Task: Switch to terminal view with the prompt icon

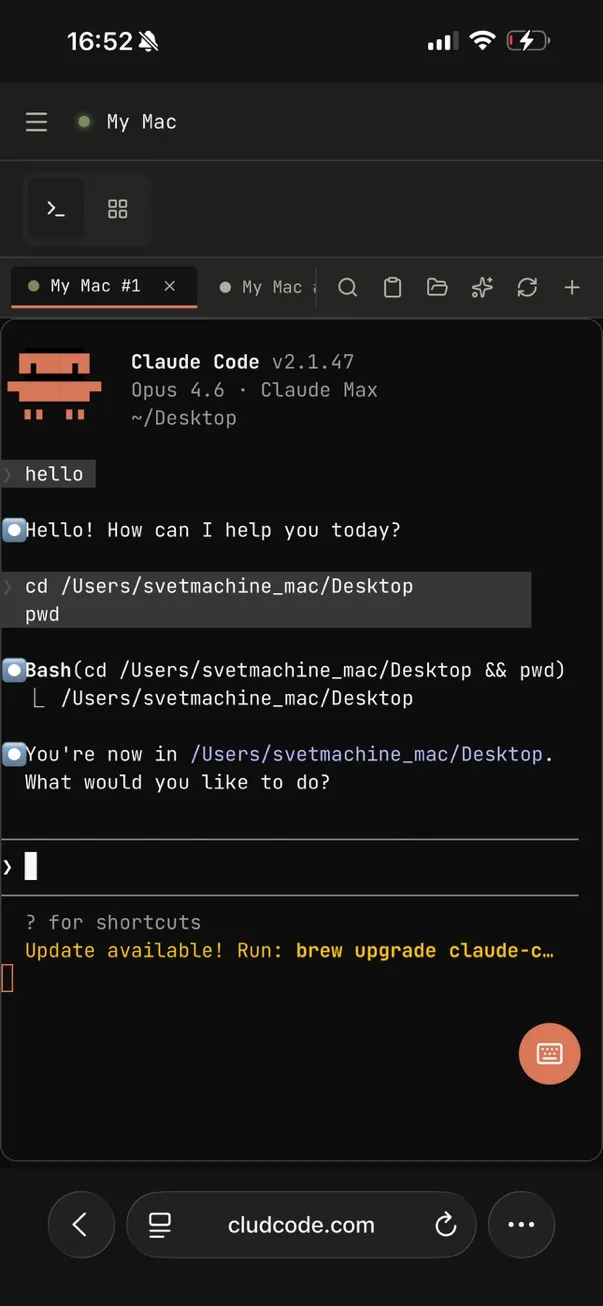Action: point(55,209)
